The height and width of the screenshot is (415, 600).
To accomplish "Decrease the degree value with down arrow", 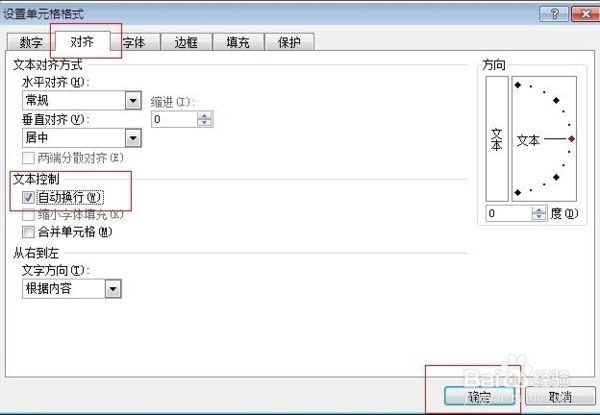I will (539, 216).
